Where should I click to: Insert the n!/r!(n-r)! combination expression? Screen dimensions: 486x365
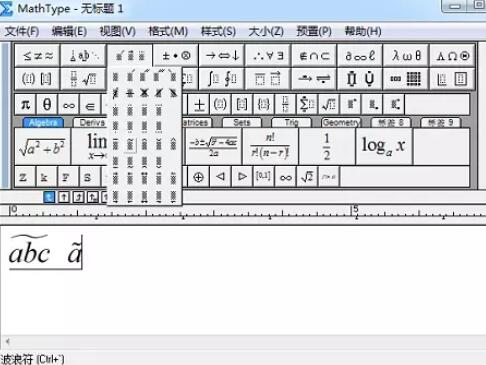pyautogui.click(x=270, y=147)
